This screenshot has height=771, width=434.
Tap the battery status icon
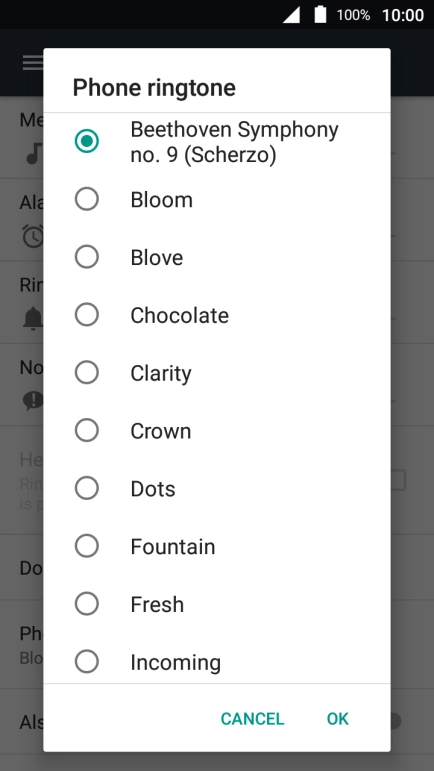tap(320, 14)
